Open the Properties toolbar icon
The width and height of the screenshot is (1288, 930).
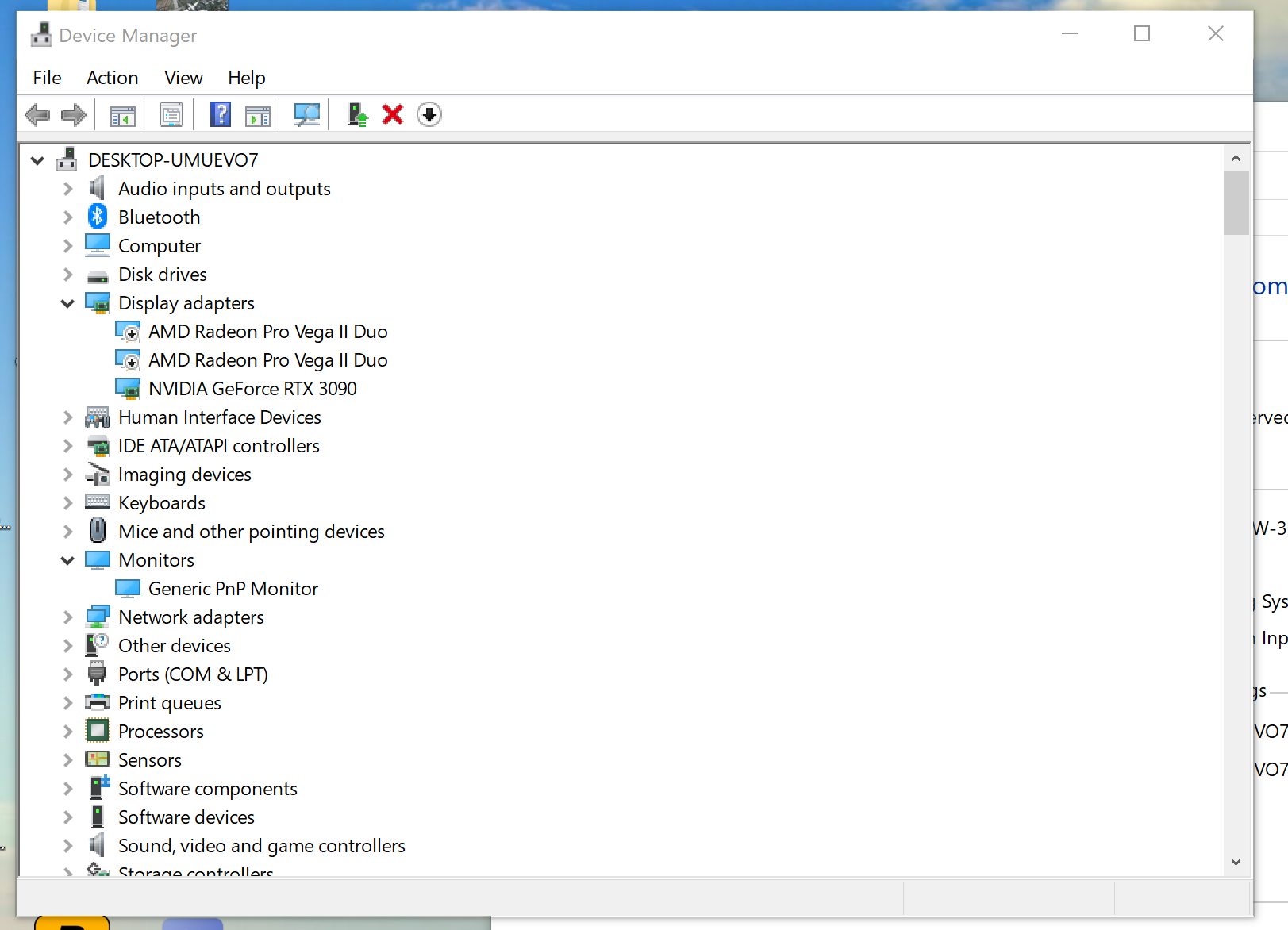pyautogui.click(x=171, y=115)
